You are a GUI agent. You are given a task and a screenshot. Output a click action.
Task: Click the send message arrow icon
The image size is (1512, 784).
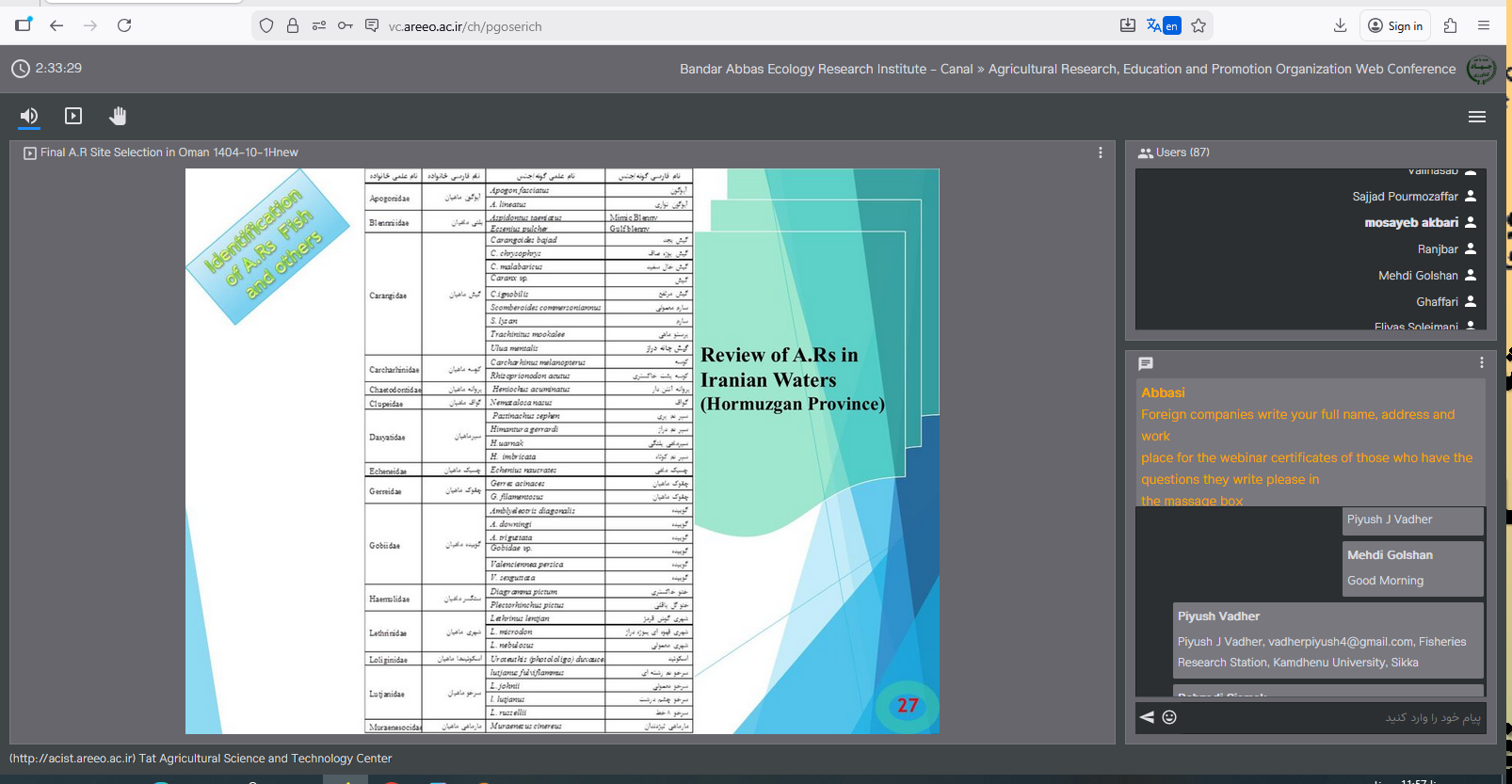(1147, 717)
